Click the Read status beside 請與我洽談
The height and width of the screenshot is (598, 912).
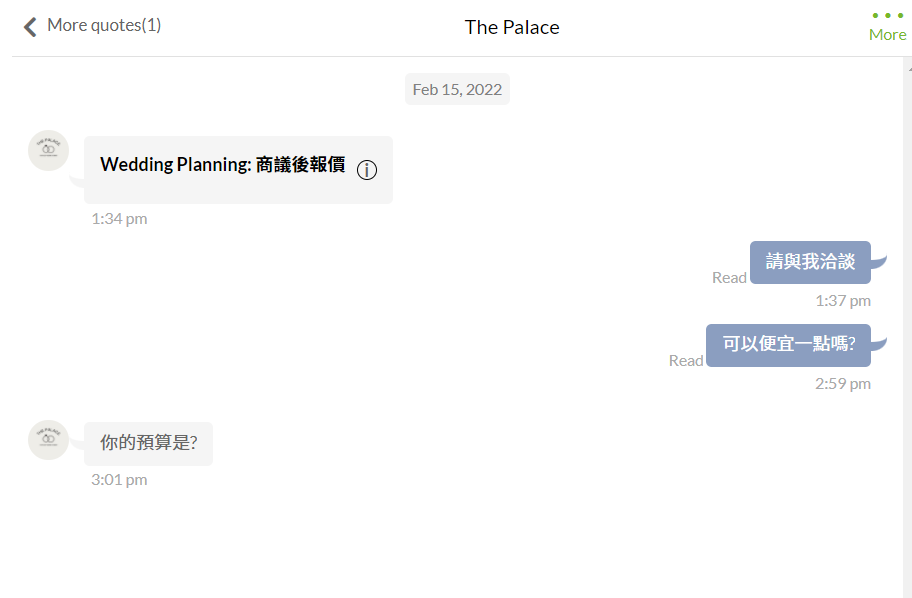(x=729, y=277)
